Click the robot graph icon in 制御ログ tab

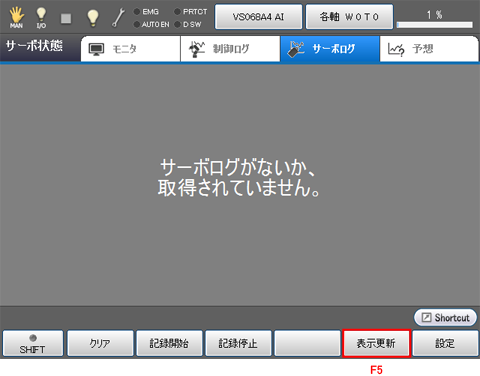pyautogui.click(x=197, y=49)
